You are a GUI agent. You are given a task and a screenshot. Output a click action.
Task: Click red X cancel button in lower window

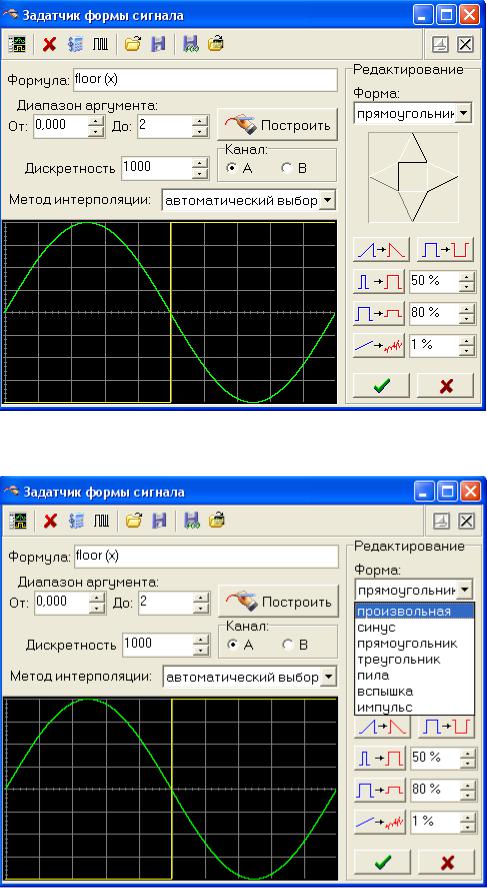click(446, 863)
